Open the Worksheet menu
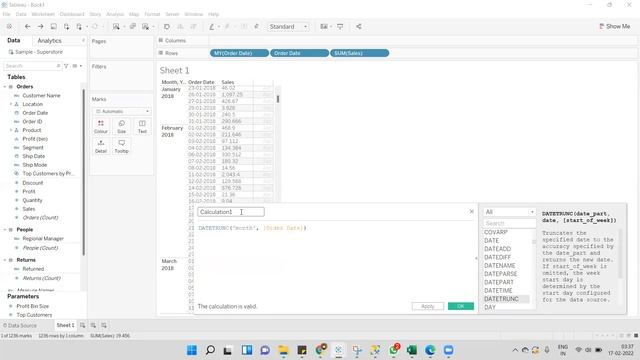This screenshot has width=640, height=360. [43, 14]
